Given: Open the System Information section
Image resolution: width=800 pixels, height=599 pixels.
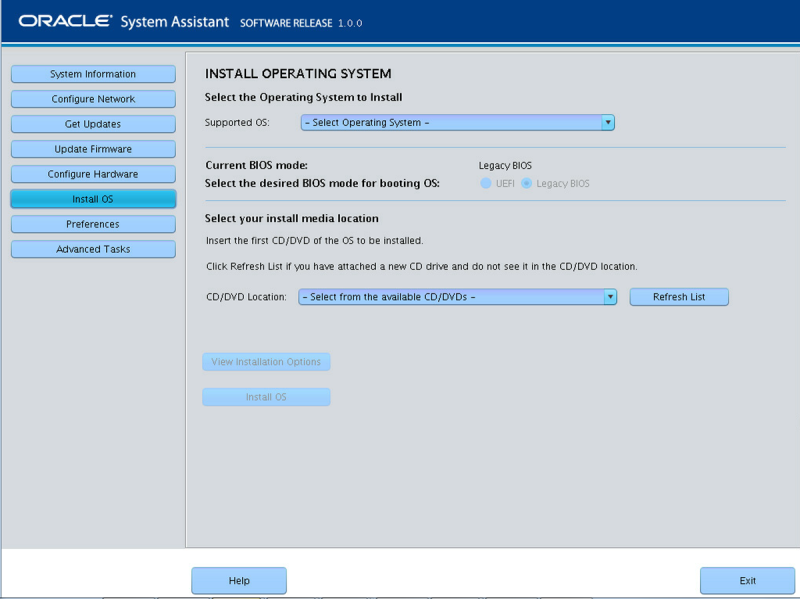Looking at the screenshot, I should [x=93, y=74].
